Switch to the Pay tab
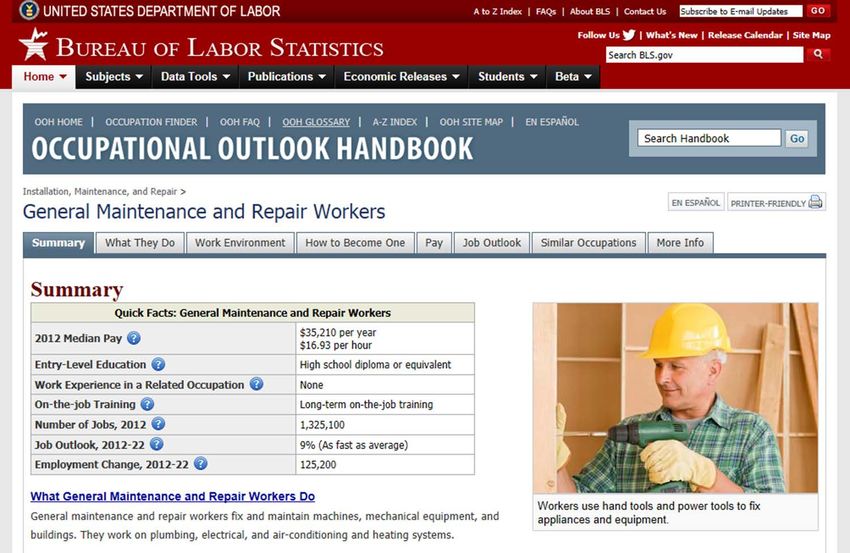This screenshot has height=553, width=850. (x=434, y=243)
